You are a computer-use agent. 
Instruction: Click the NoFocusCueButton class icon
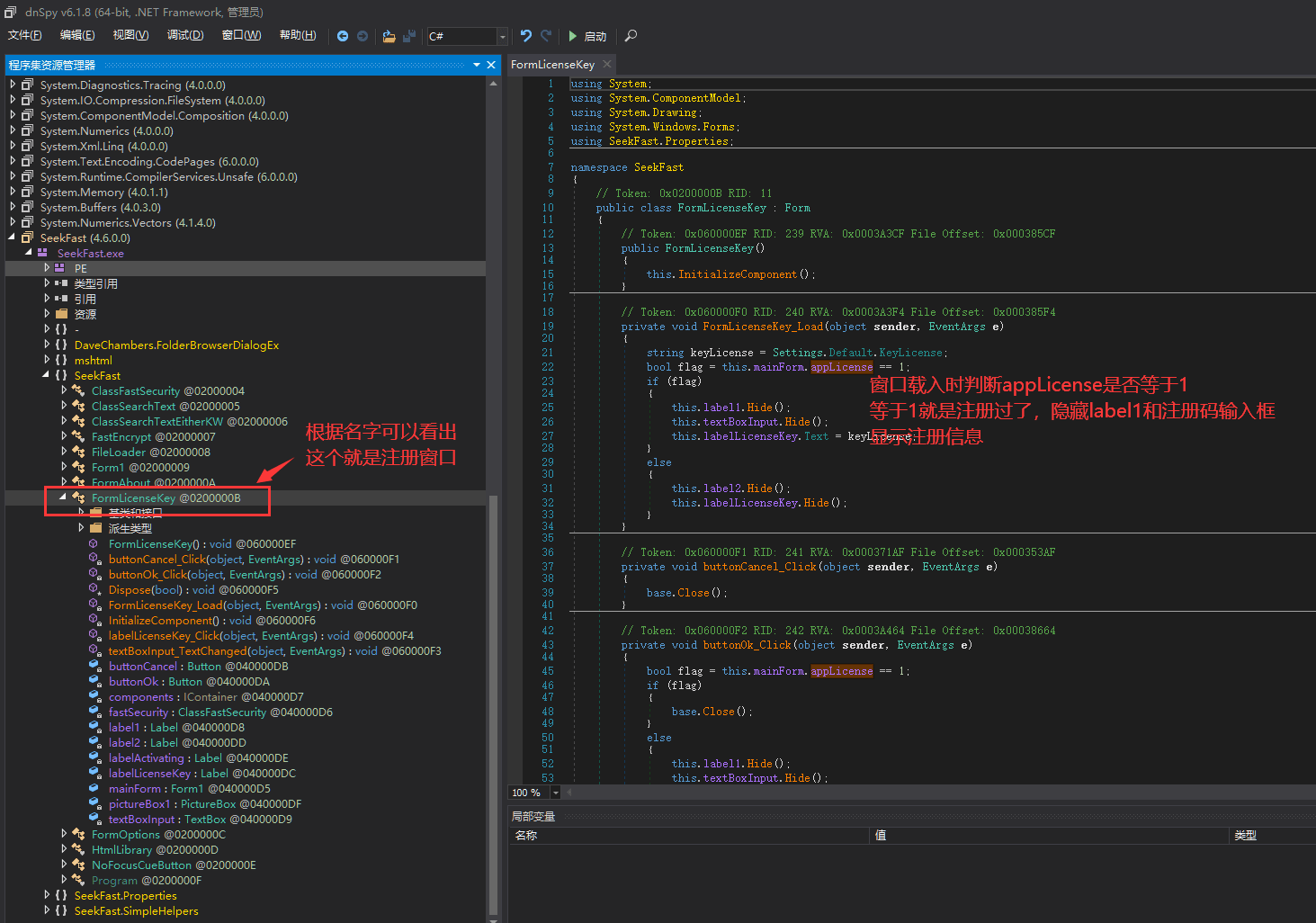tap(78, 865)
